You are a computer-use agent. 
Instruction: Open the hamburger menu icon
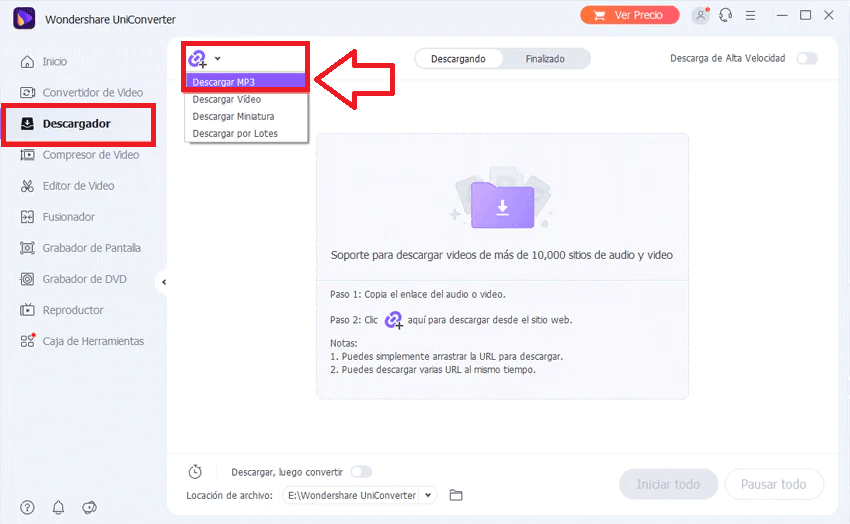tap(750, 15)
